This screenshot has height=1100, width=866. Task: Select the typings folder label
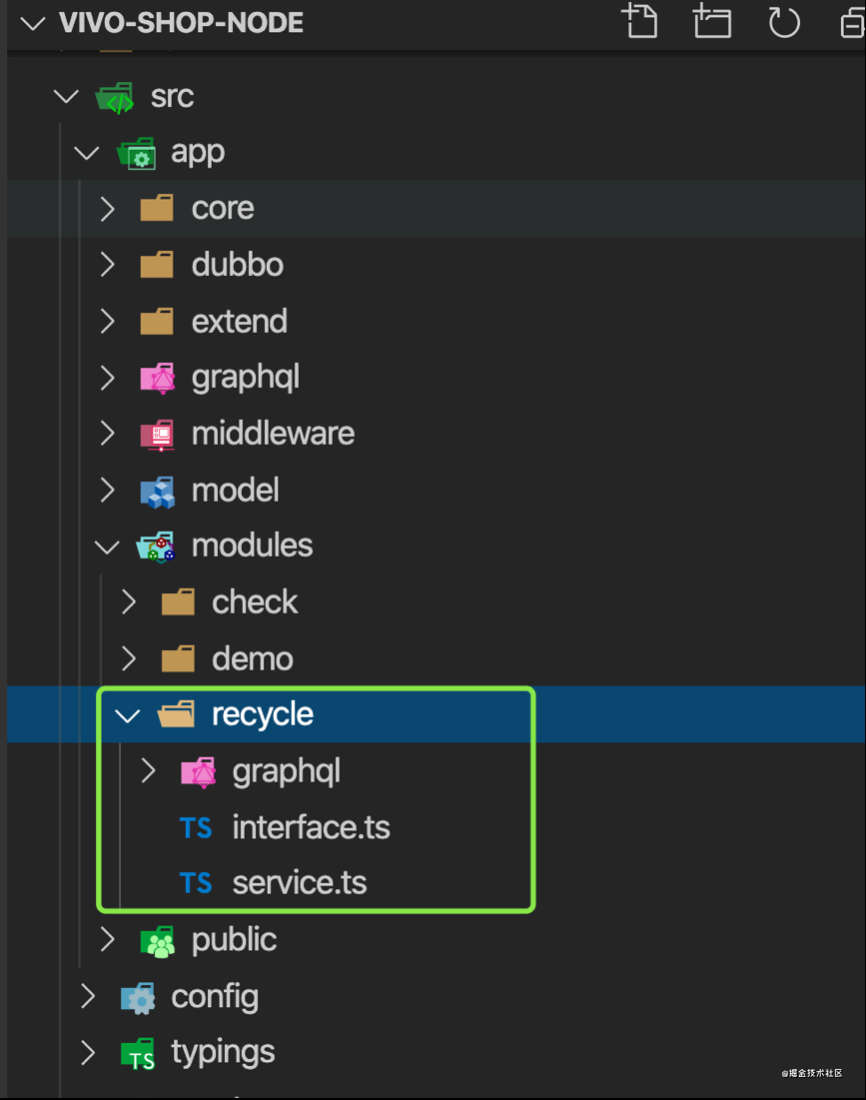click(223, 1053)
